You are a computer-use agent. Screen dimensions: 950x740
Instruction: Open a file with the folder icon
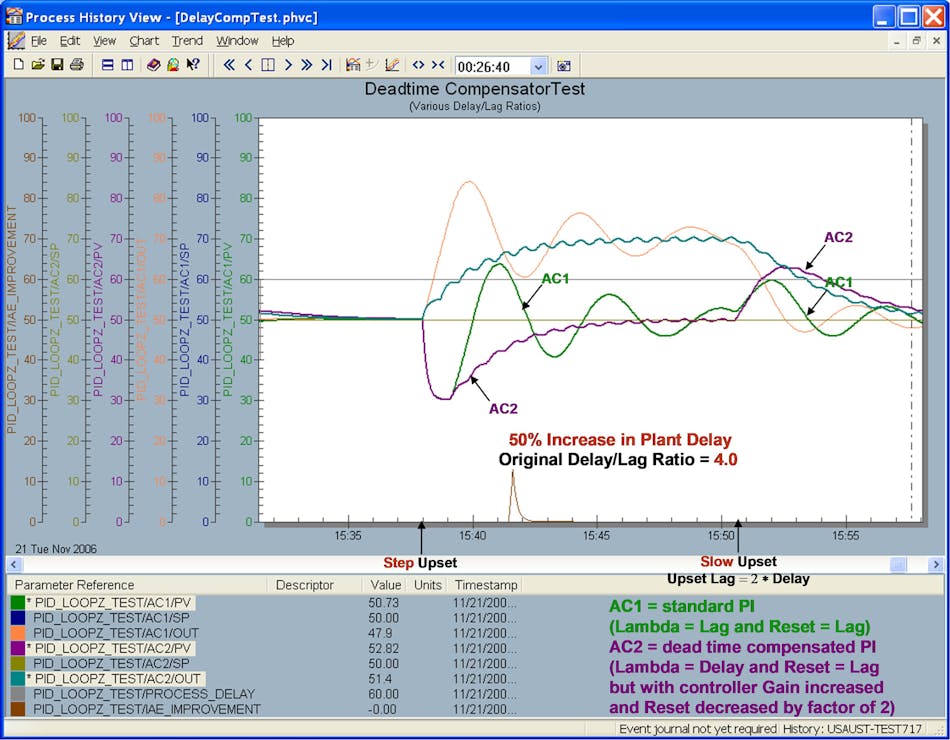tap(38, 65)
